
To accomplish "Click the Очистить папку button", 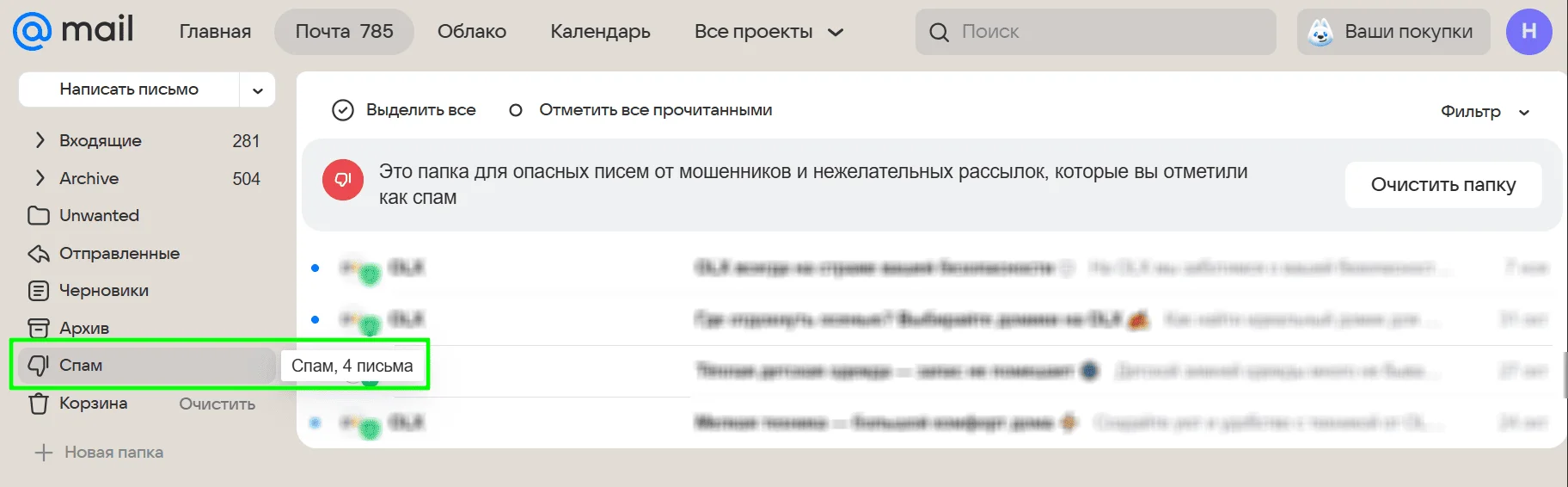I will (1442, 185).
